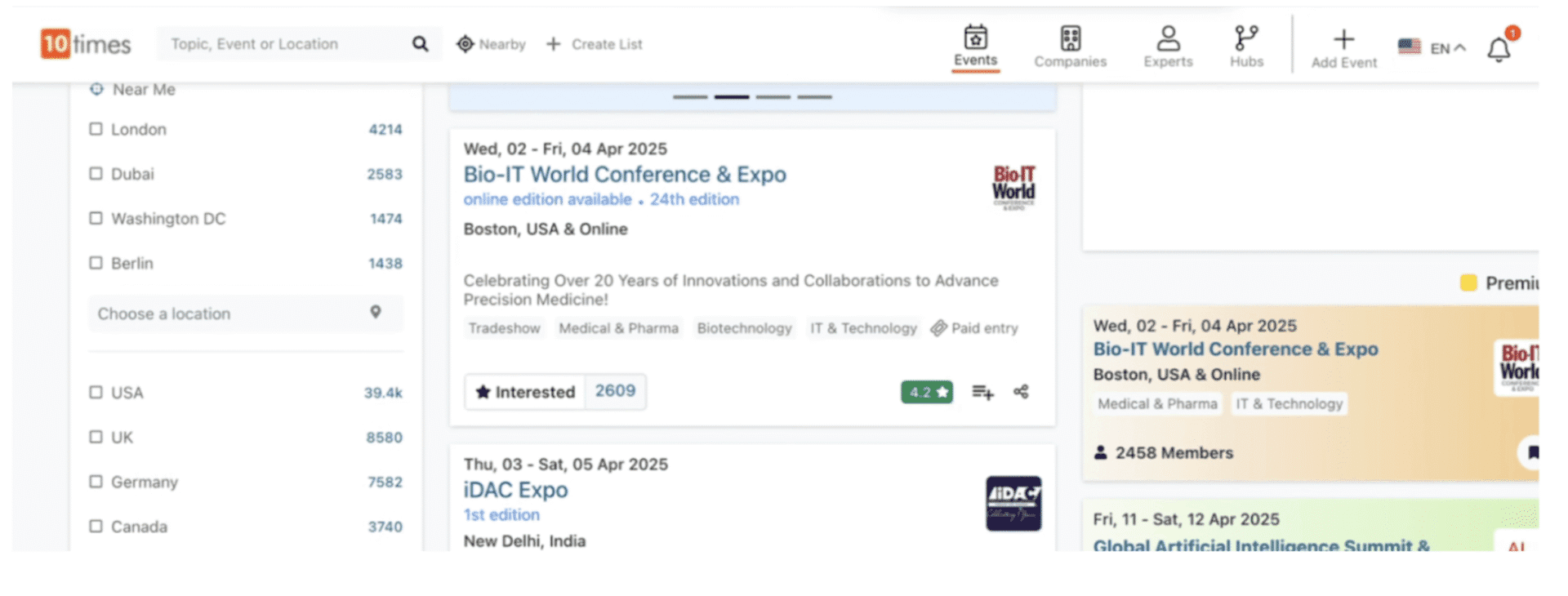Screen dimensions: 1568x596
Task: Click the 2458 Members text
Action: click(x=1174, y=452)
